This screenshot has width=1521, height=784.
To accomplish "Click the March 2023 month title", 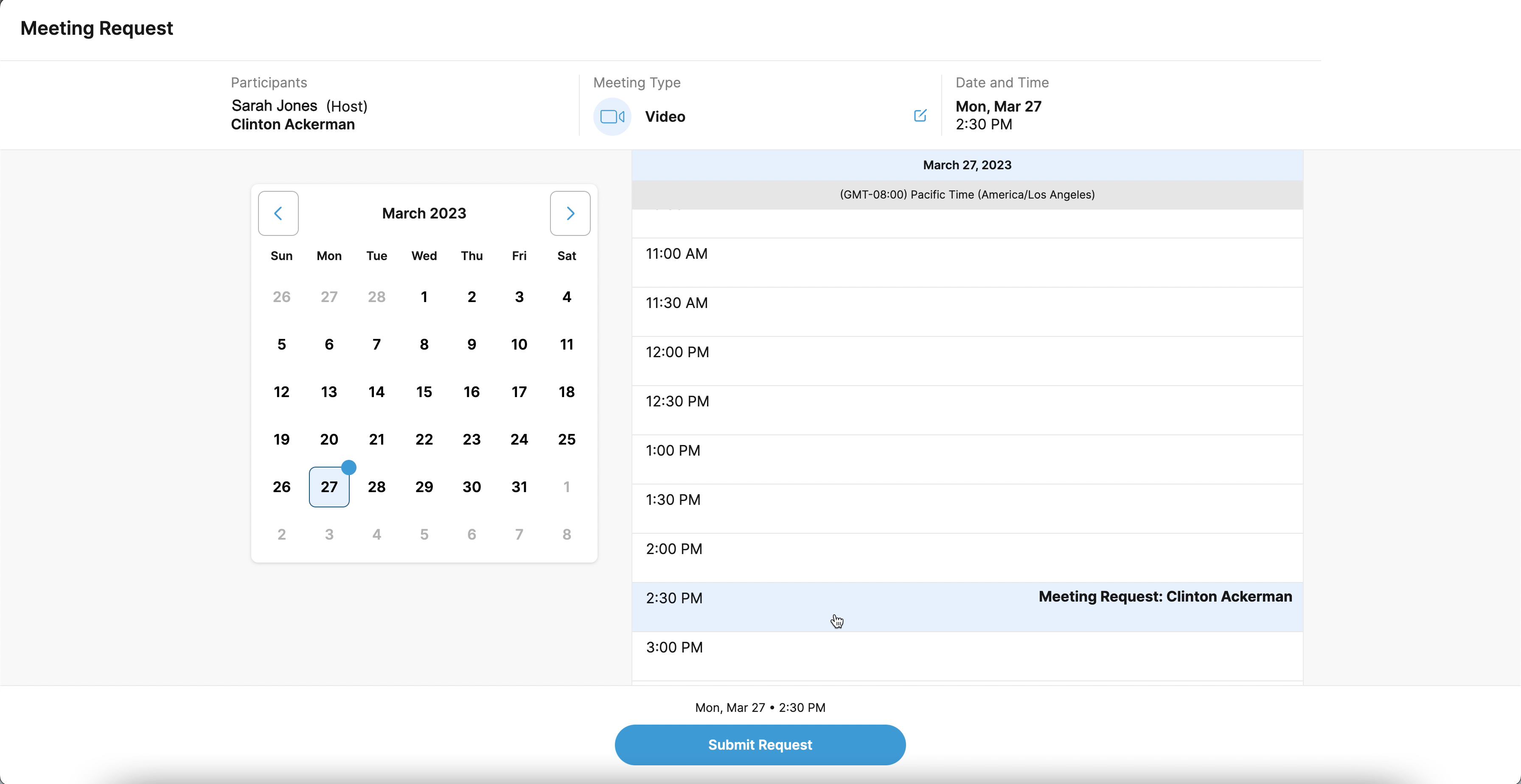I will coord(424,213).
